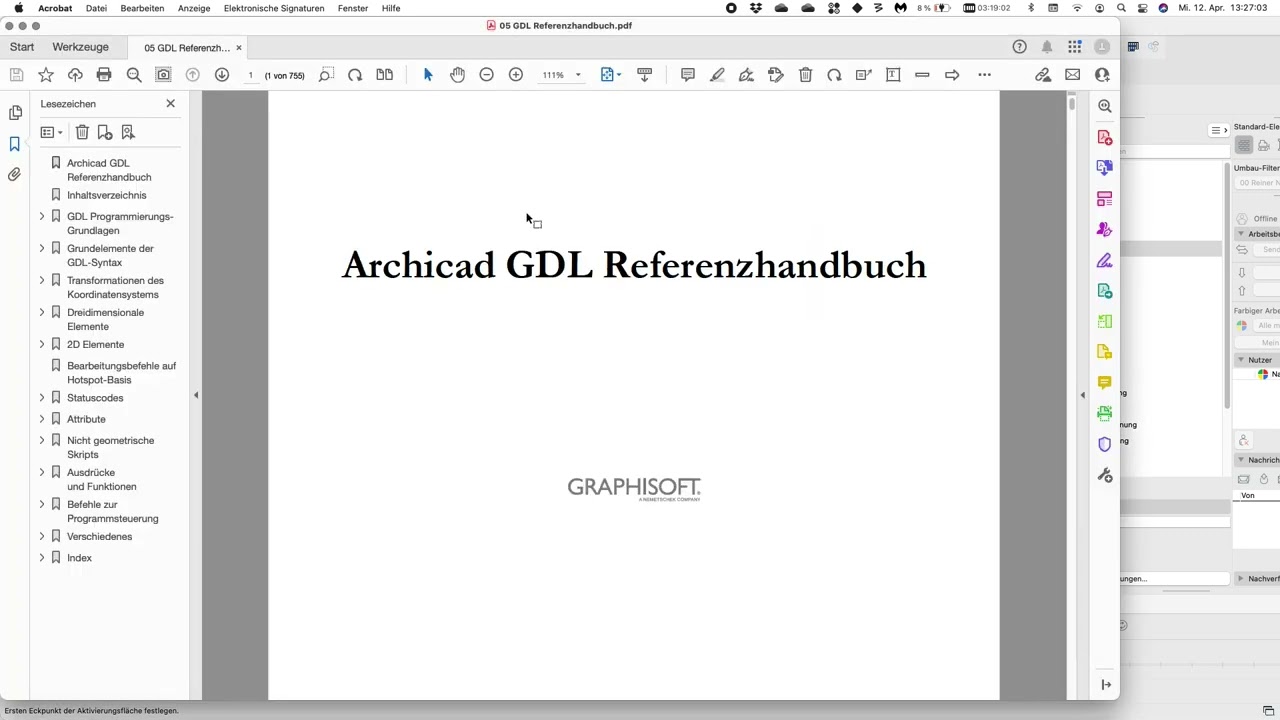
Task: Toggle the bookmarks panel icon in left rail
Action: point(15,144)
